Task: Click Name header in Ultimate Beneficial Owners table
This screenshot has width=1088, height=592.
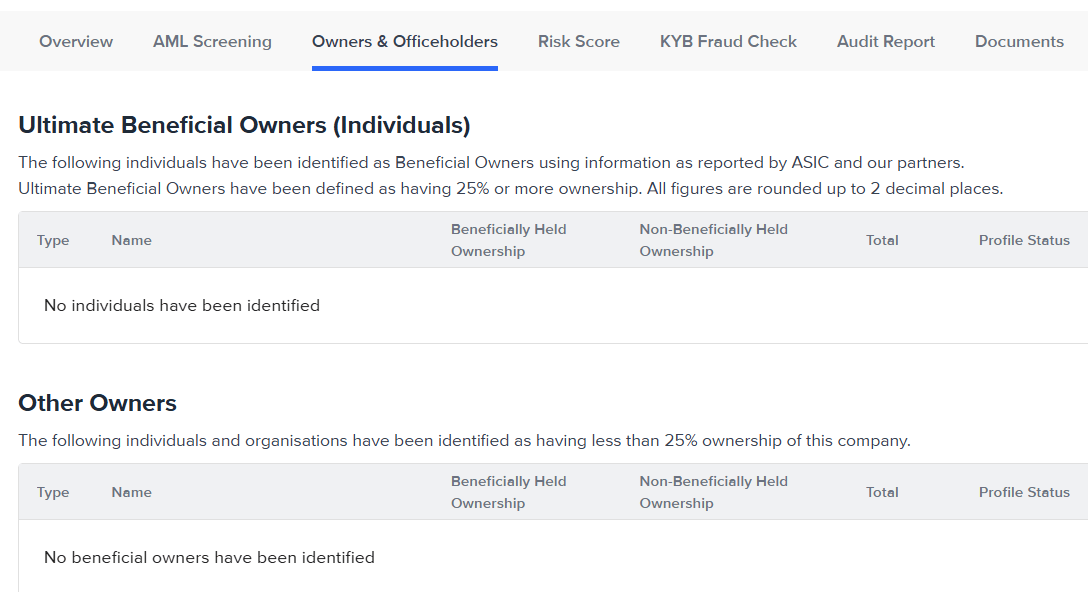Action: click(x=132, y=240)
